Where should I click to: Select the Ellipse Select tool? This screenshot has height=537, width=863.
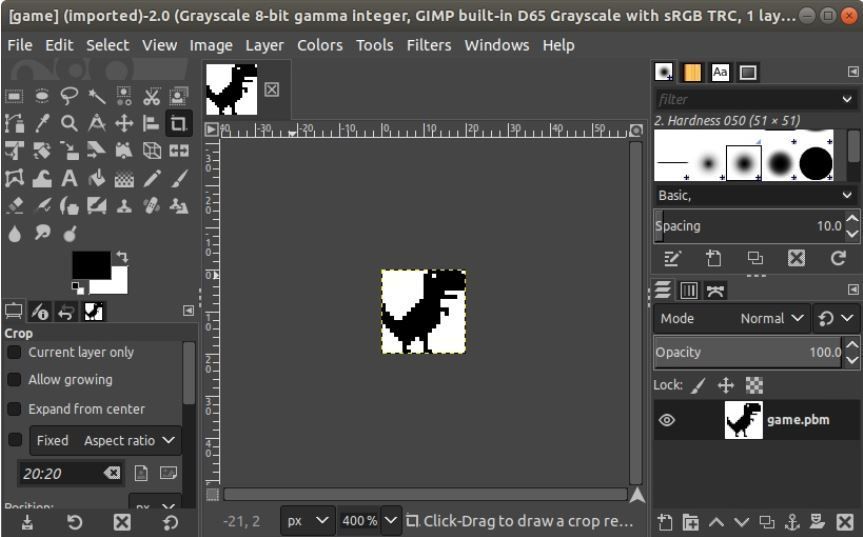tap(42, 96)
